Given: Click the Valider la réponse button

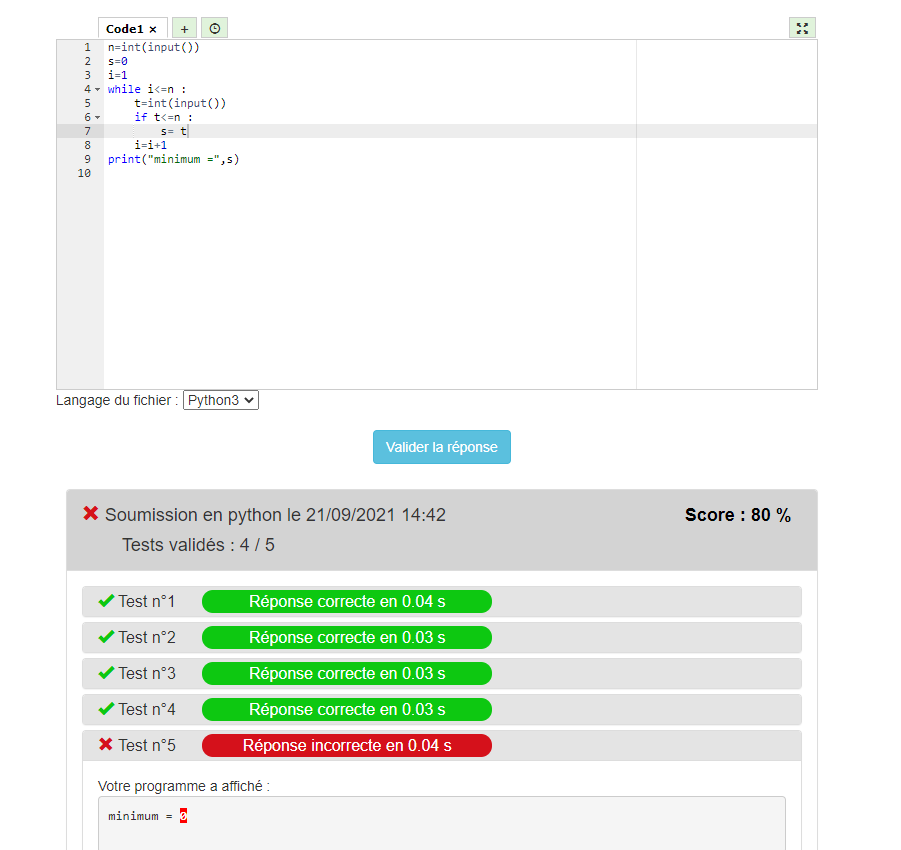Looking at the screenshot, I should point(441,446).
